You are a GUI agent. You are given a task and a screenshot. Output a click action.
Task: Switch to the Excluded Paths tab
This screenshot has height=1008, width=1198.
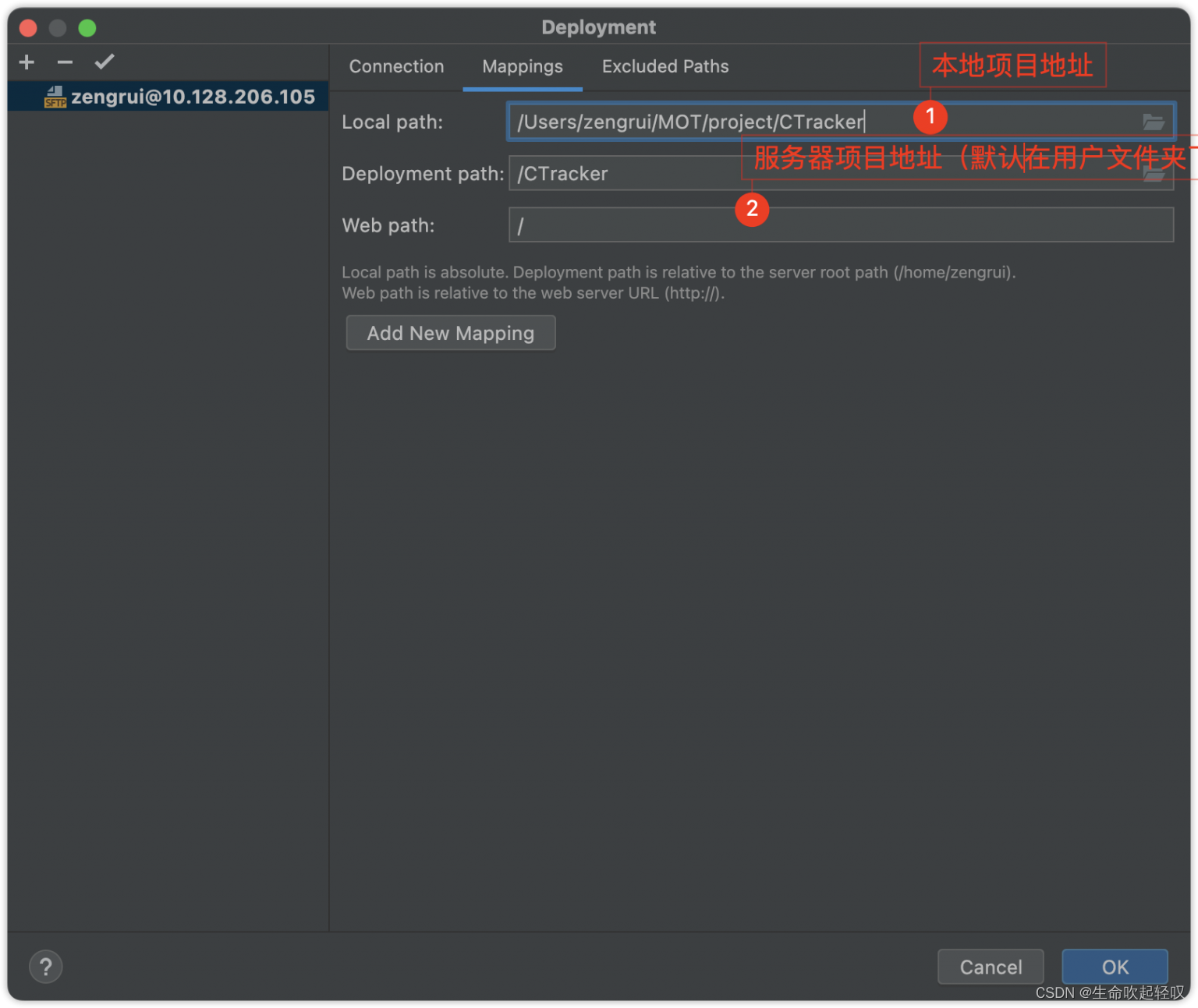coord(665,66)
